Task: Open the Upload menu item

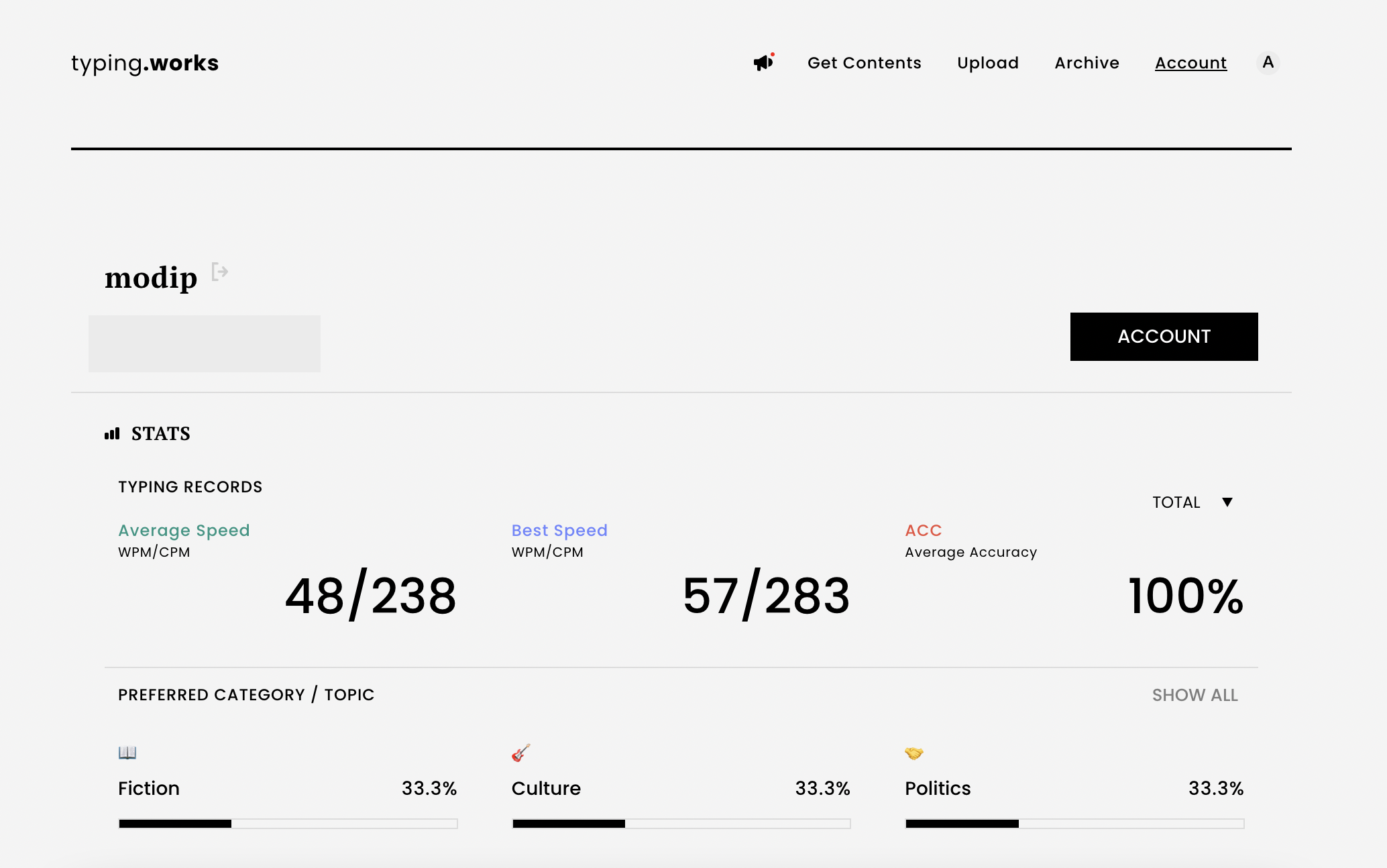Action: click(988, 63)
